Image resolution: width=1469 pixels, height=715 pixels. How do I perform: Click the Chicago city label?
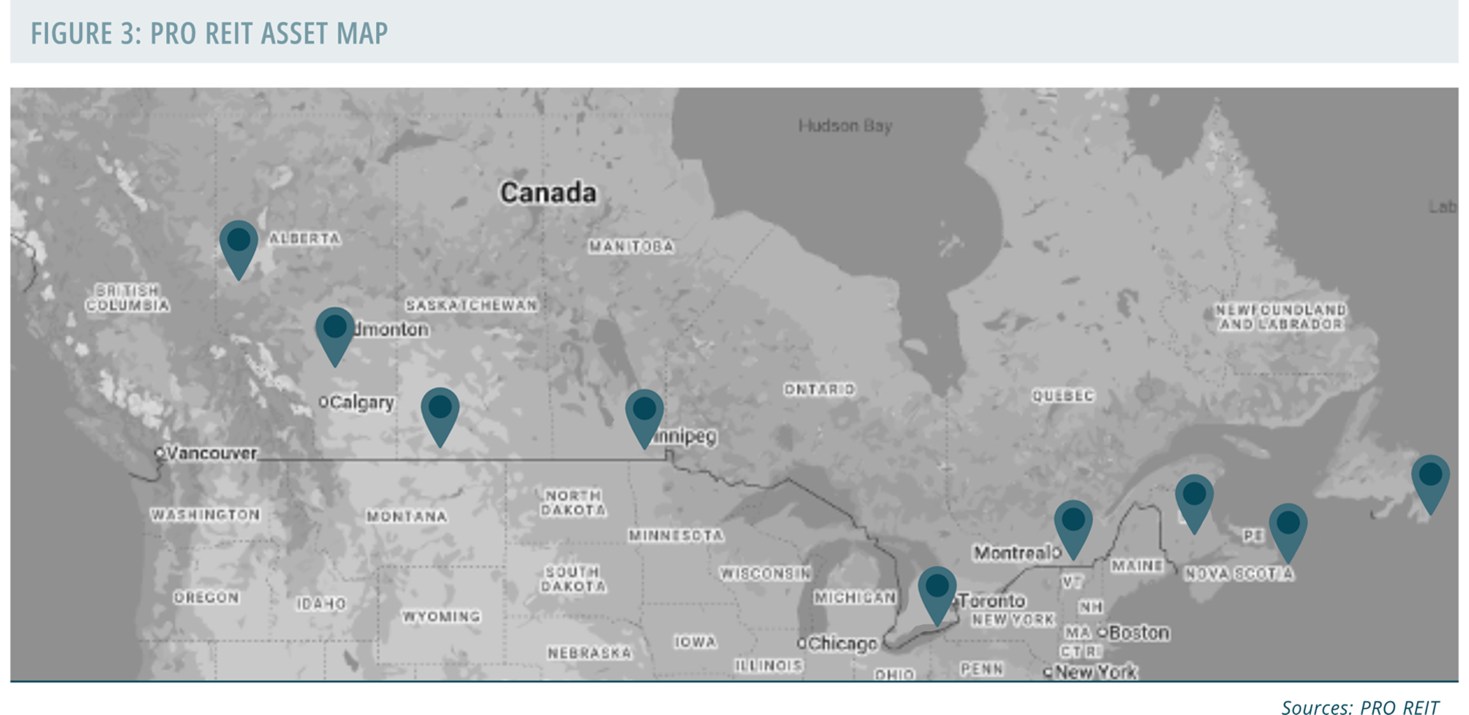(x=843, y=643)
